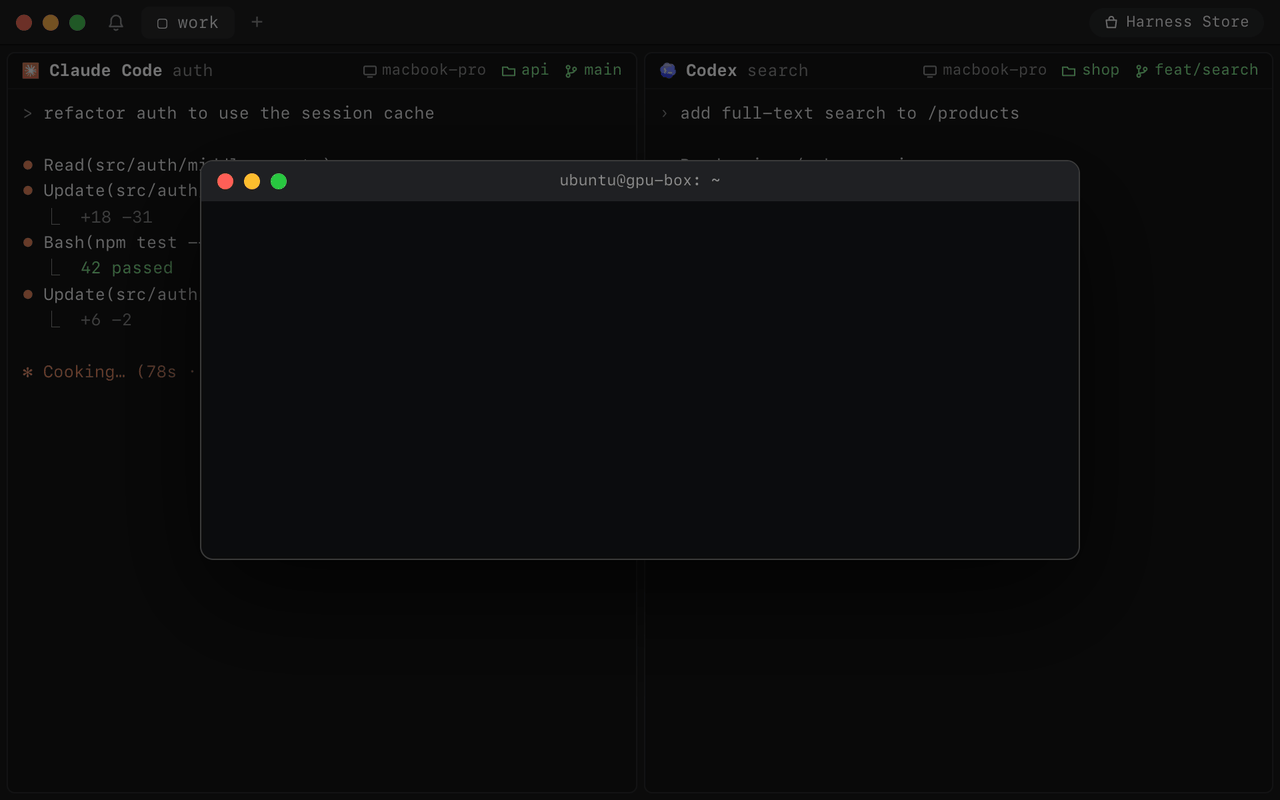Click the Harness Store bag icon
Screen dimensions: 1280x800
pos(1111,22)
